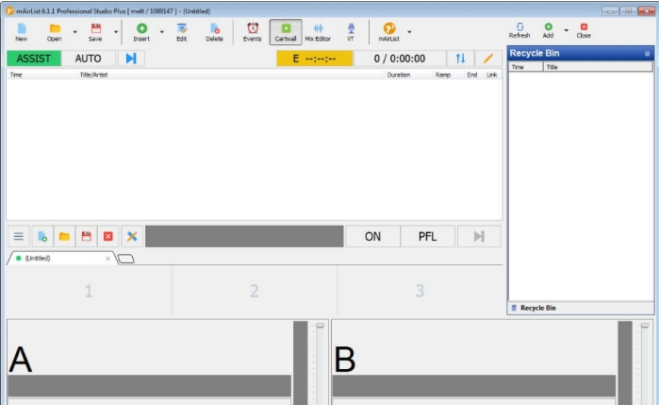The image size is (659, 405).
Task: Click cartwall slot number 2
Action: tap(254, 291)
